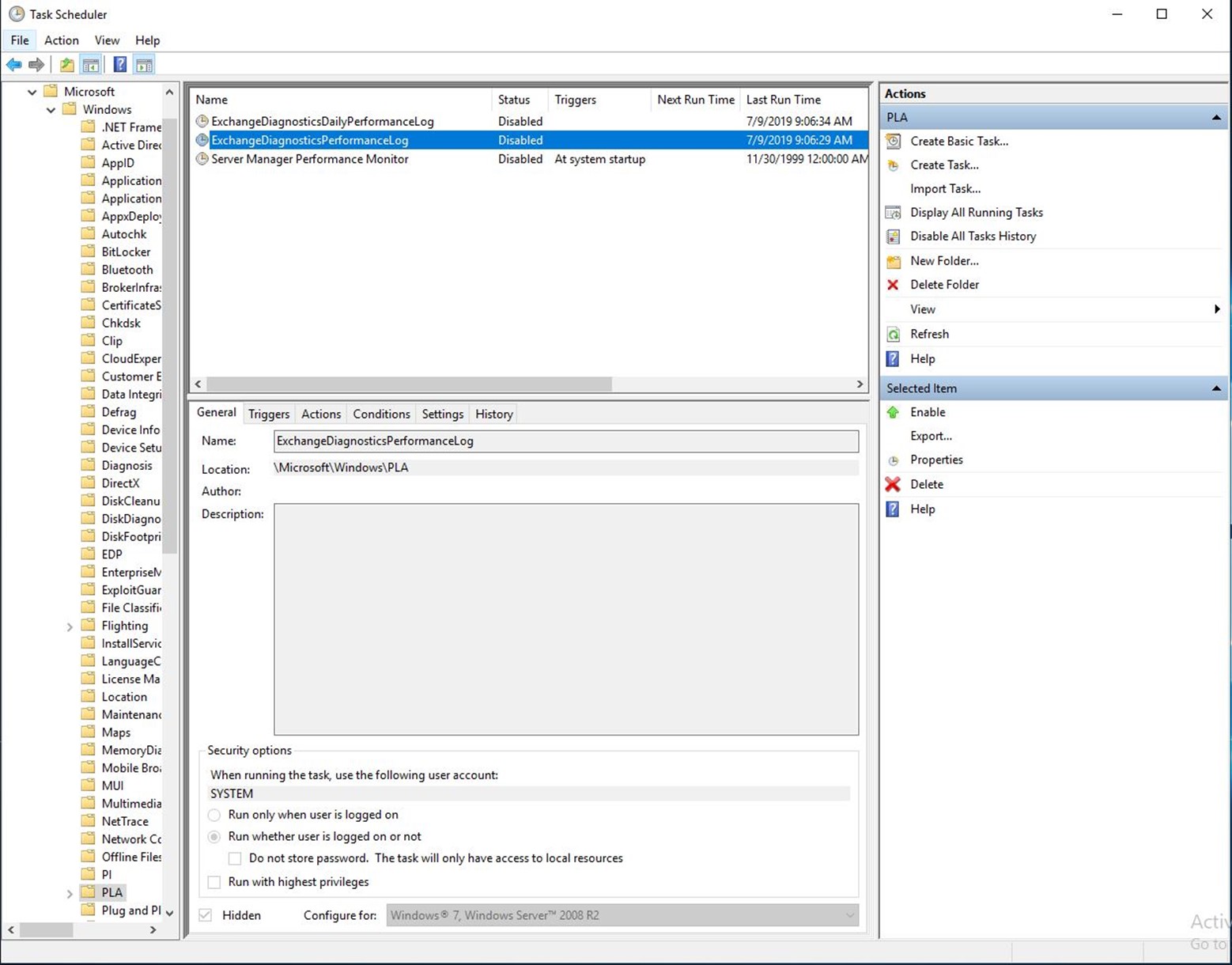
Task: Select the NetTrace folder in tree
Action: 125,822
